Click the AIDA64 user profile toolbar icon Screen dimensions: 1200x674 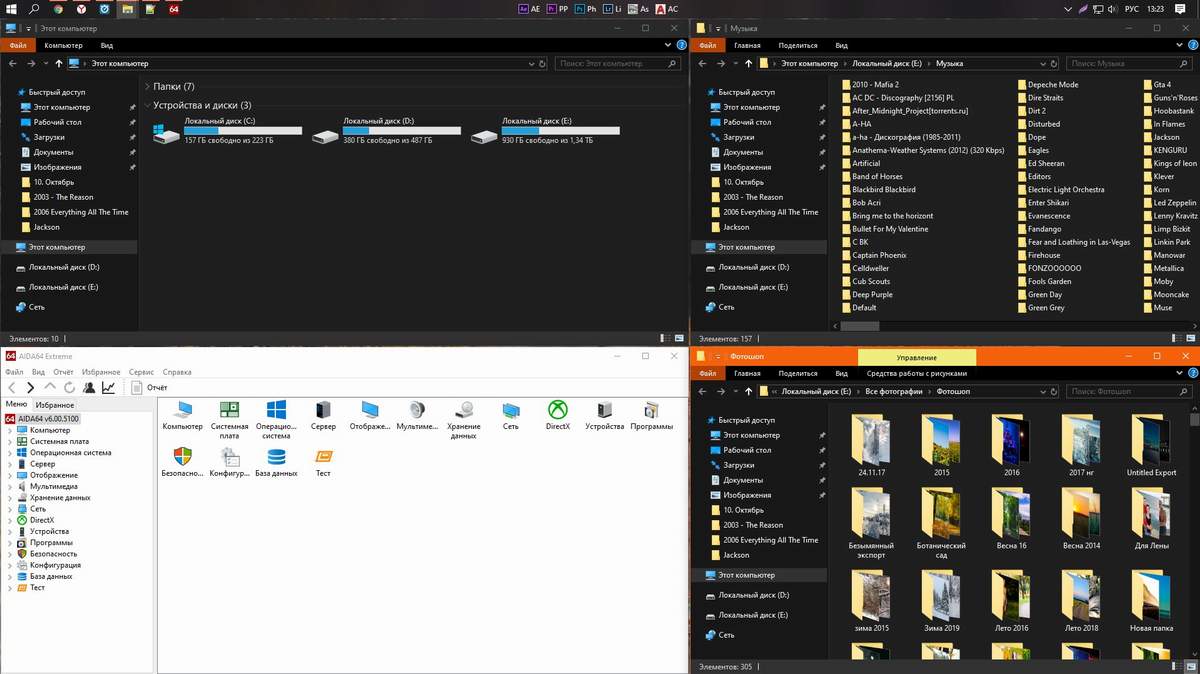(x=89, y=387)
